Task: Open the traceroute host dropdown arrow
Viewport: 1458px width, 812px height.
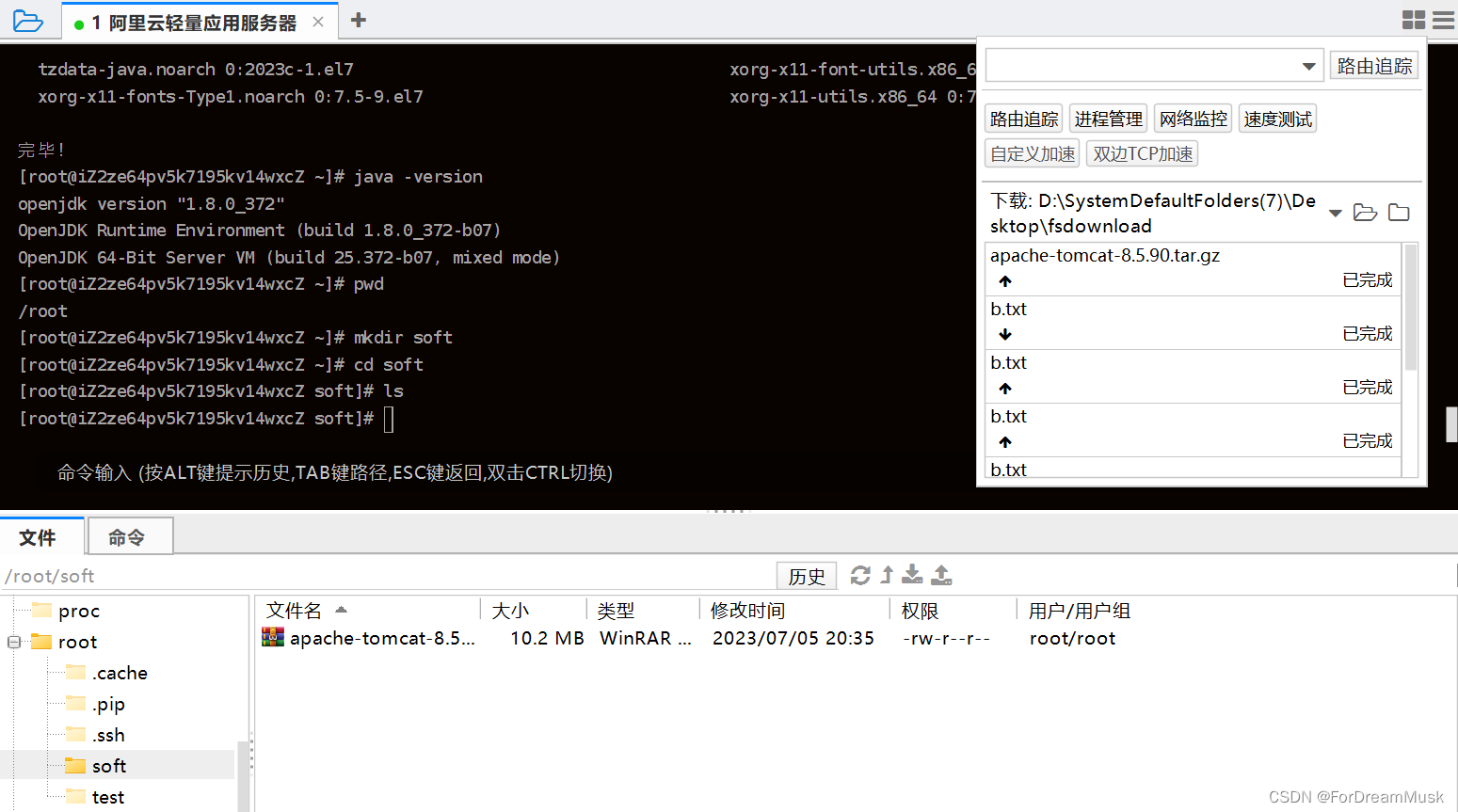Action: click(1308, 66)
